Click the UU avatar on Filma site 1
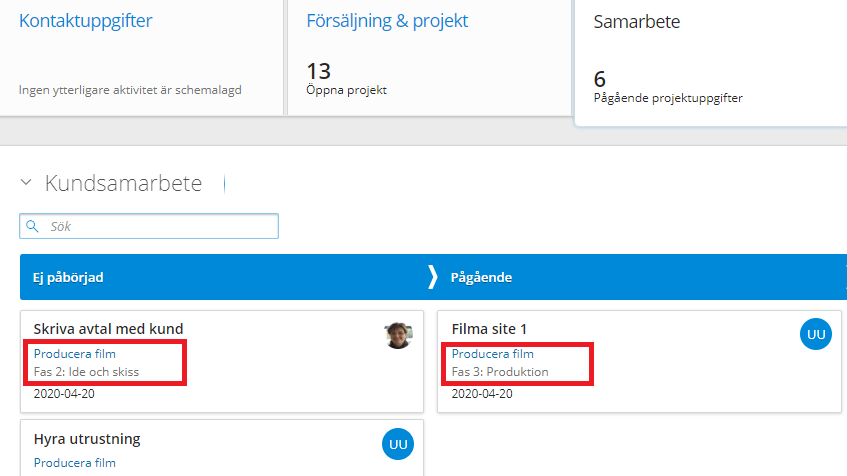Screen dimensions: 847x476 pyautogui.click(x=816, y=335)
